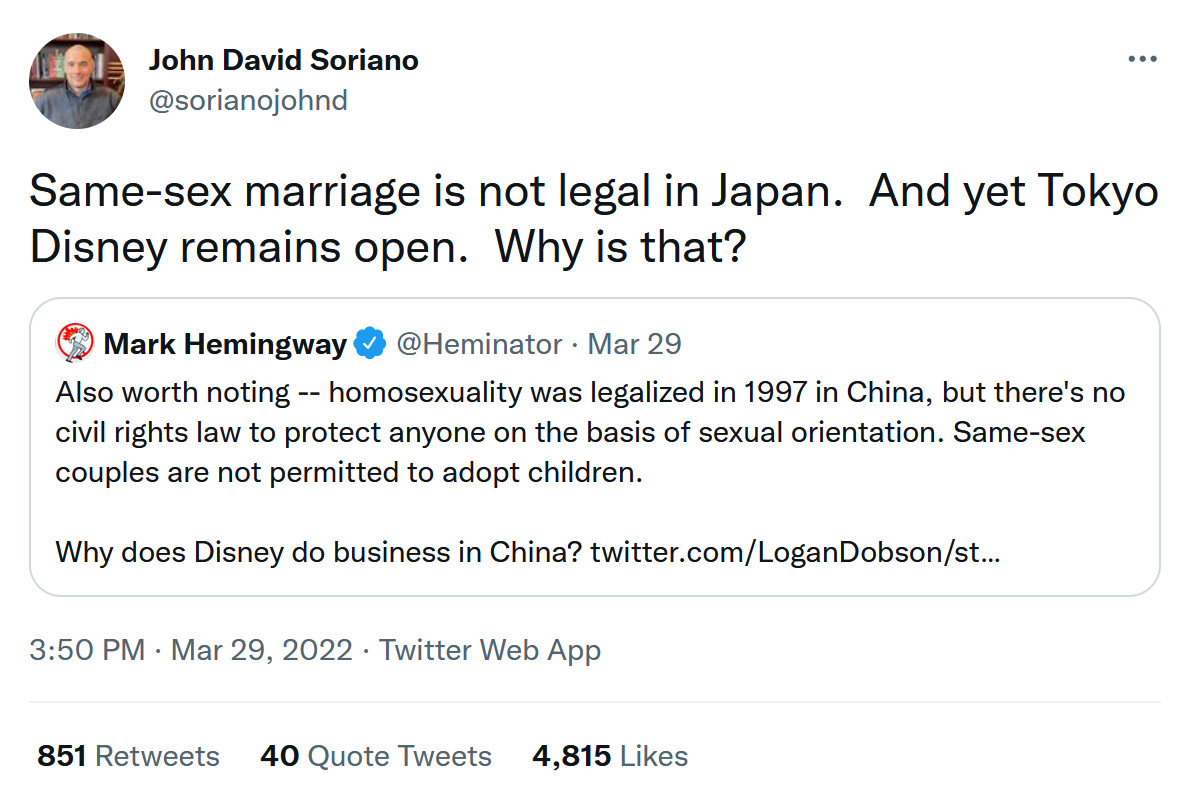
Task: View the 40 Quote Tweets
Action: click(x=375, y=756)
